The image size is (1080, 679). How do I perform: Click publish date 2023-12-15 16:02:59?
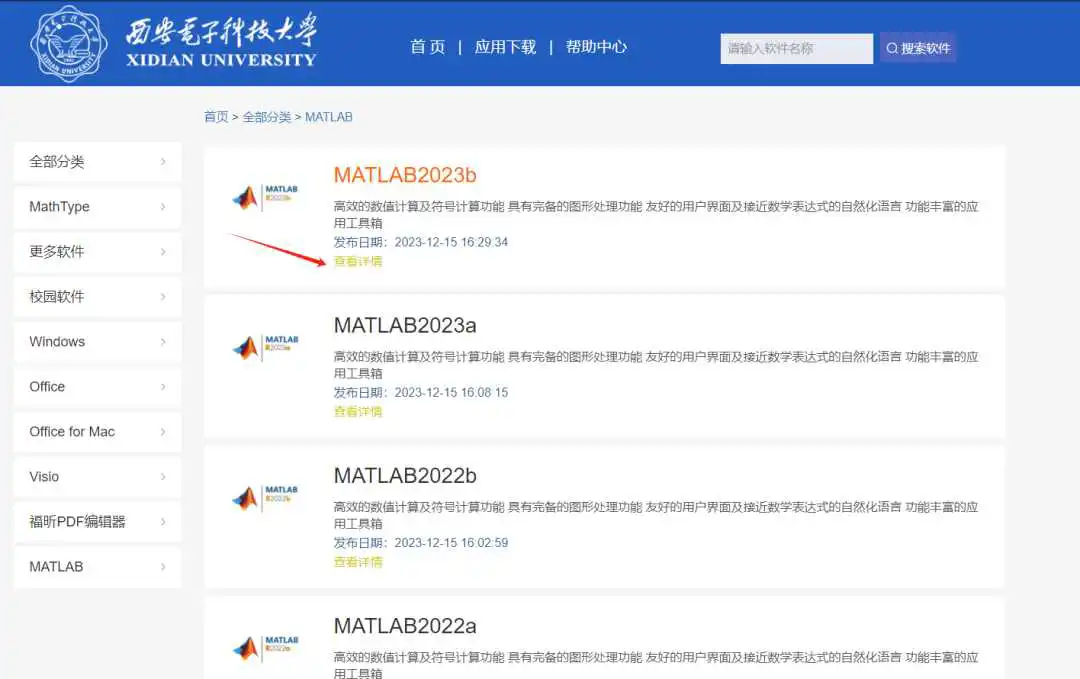[x=451, y=543]
